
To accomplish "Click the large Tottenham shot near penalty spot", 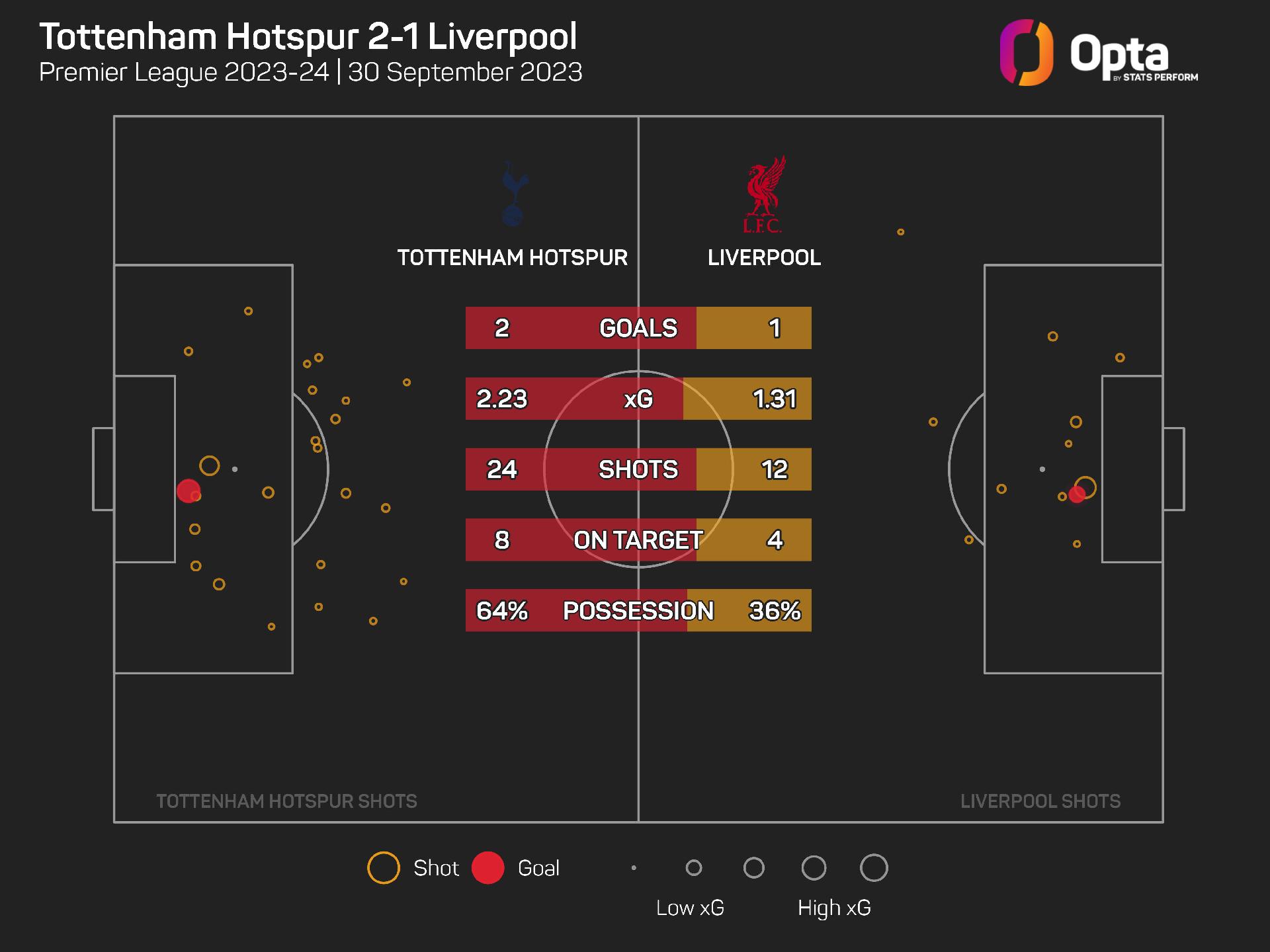I will (210, 466).
